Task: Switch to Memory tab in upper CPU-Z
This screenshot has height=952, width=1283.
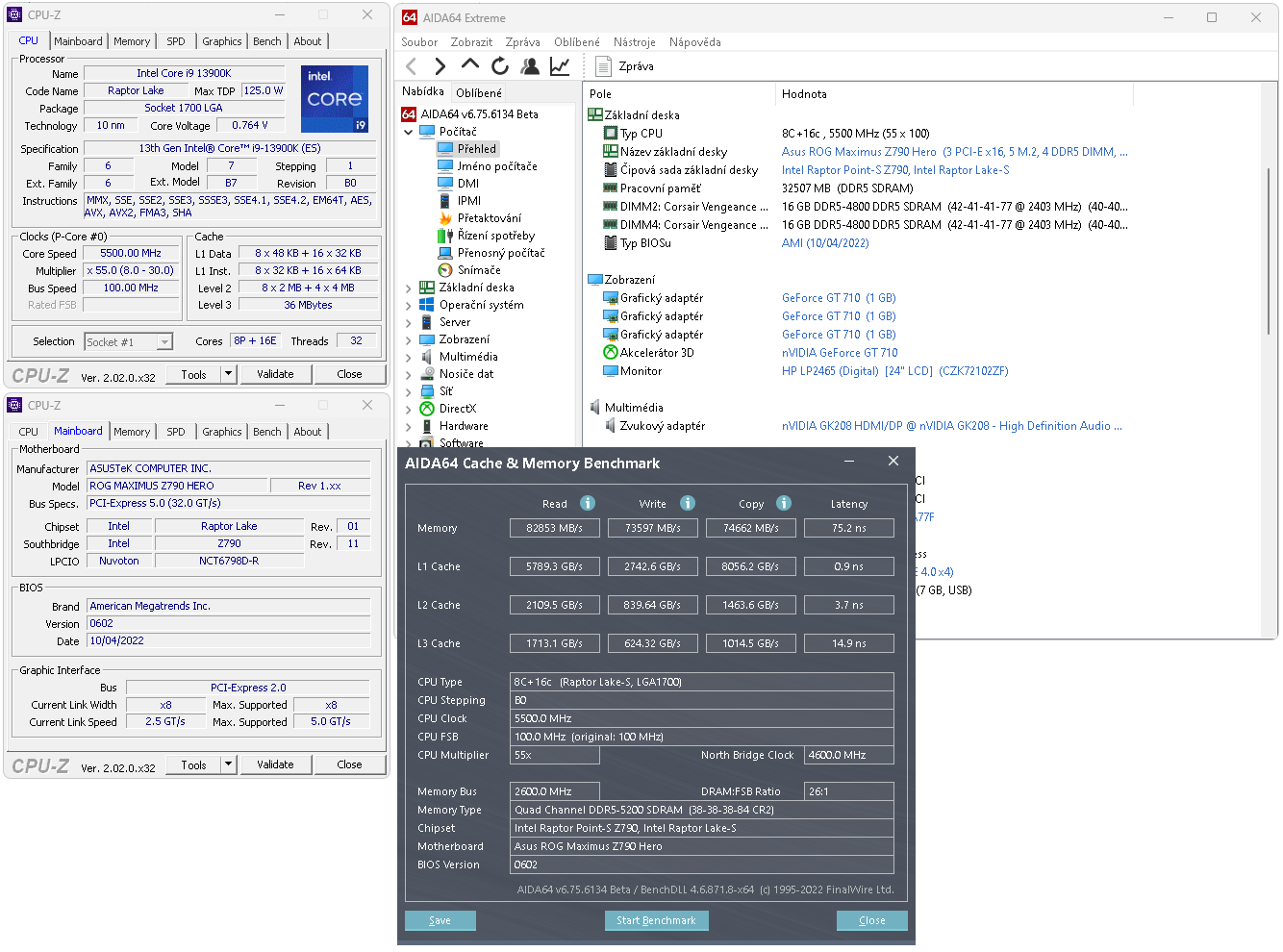Action: click(132, 41)
